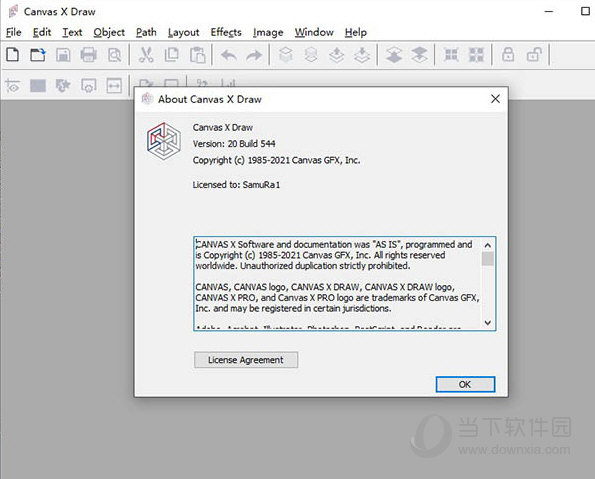
Task: Click the Group objects icon
Action: tap(451, 55)
